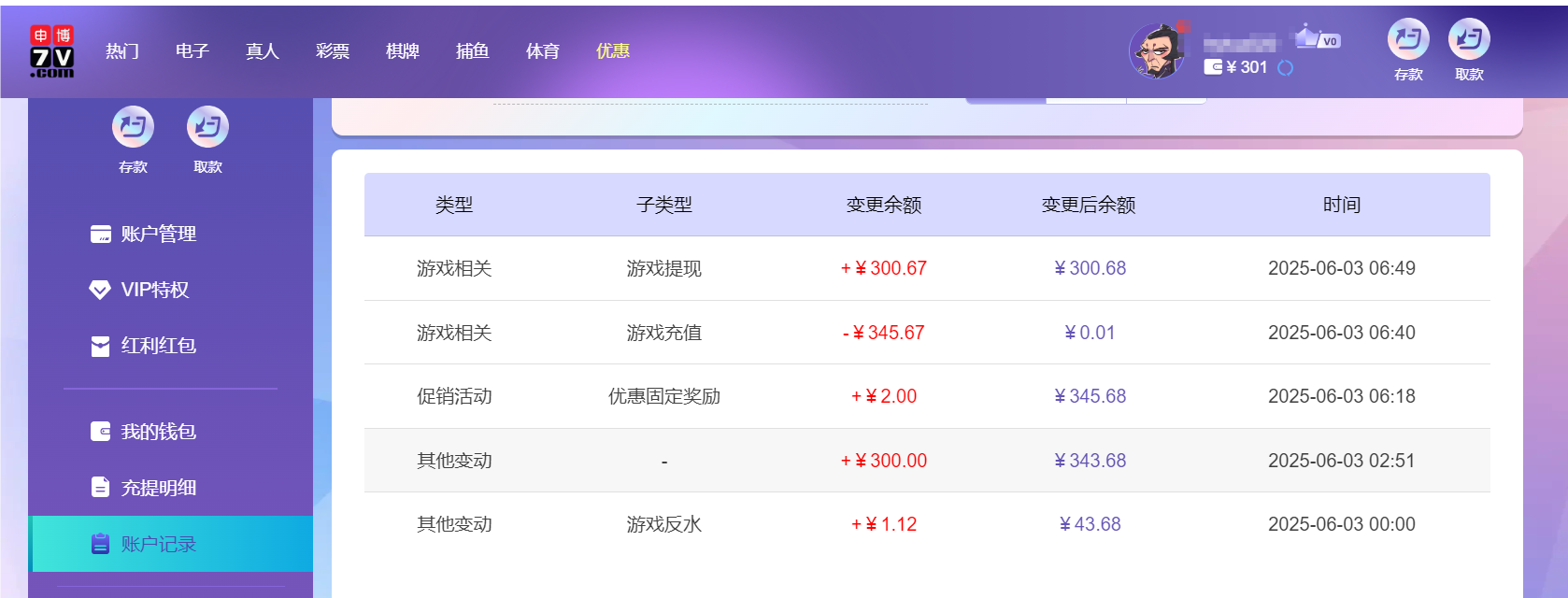Refresh the balance next to ¥301
The height and width of the screenshot is (598, 1568).
click(1286, 67)
